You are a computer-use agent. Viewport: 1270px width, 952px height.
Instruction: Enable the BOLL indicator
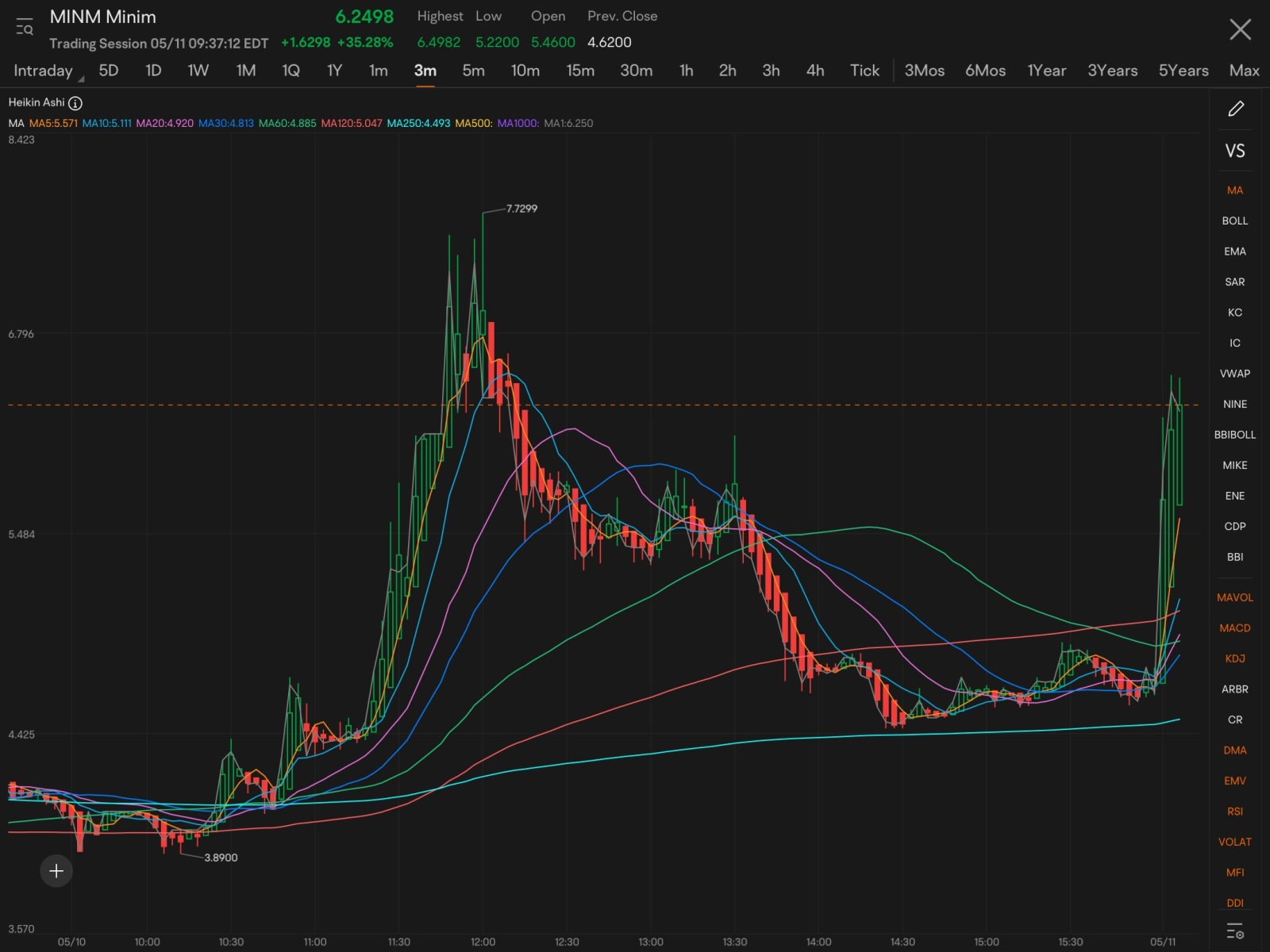(1235, 221)
